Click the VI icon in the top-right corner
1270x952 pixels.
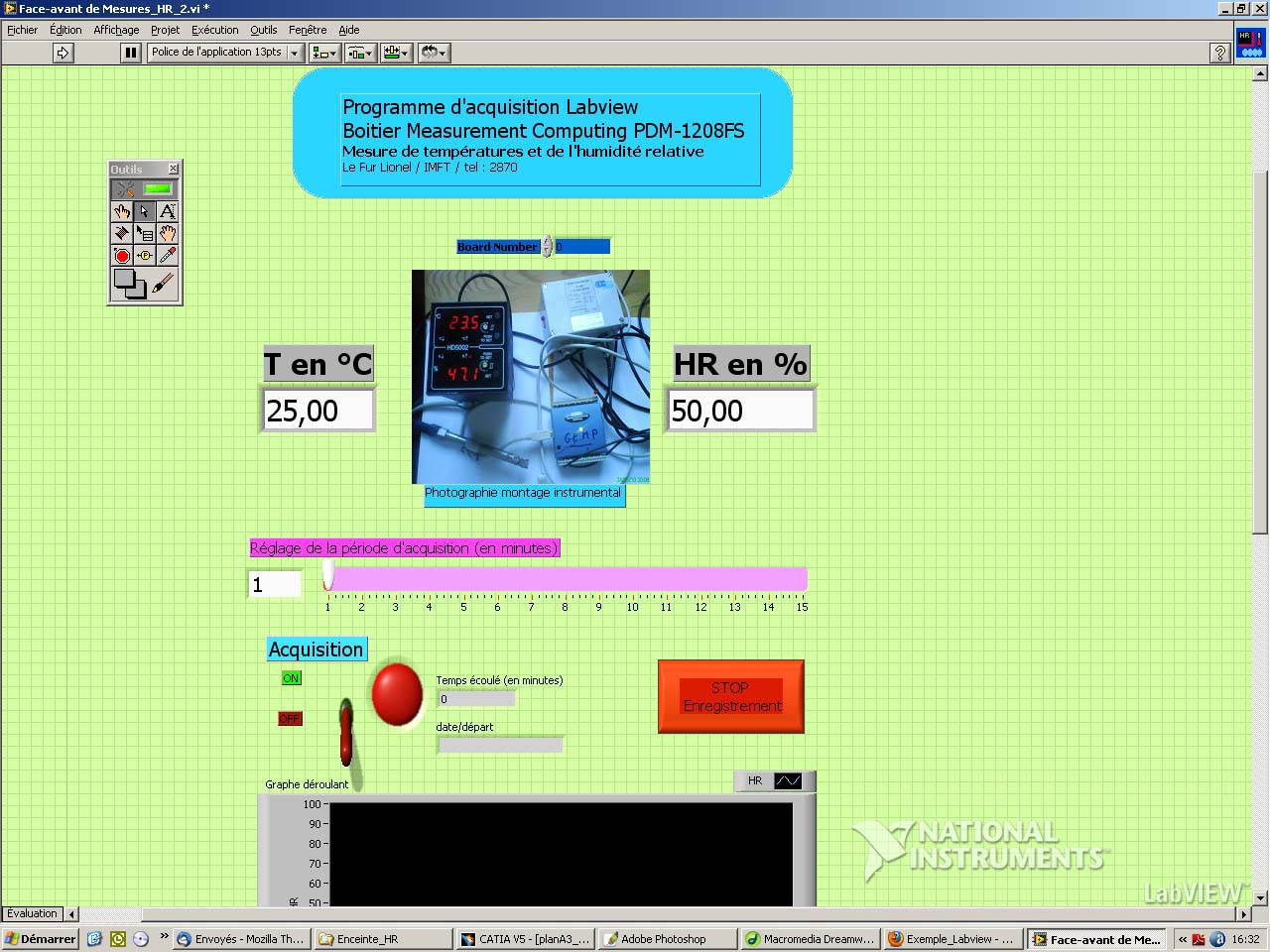[1250, 44]
